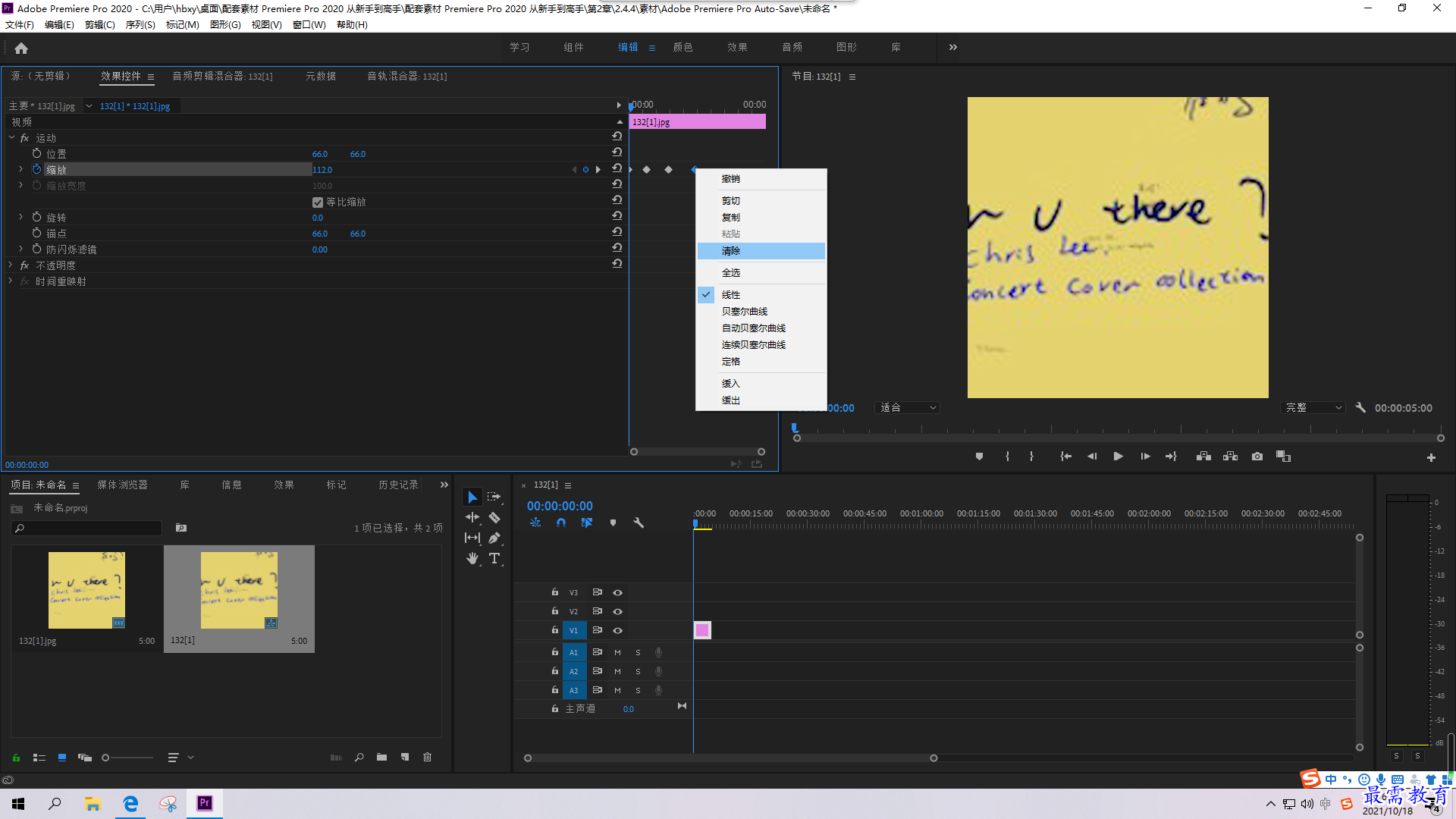Select the Hand tool

tap(472, 558)
